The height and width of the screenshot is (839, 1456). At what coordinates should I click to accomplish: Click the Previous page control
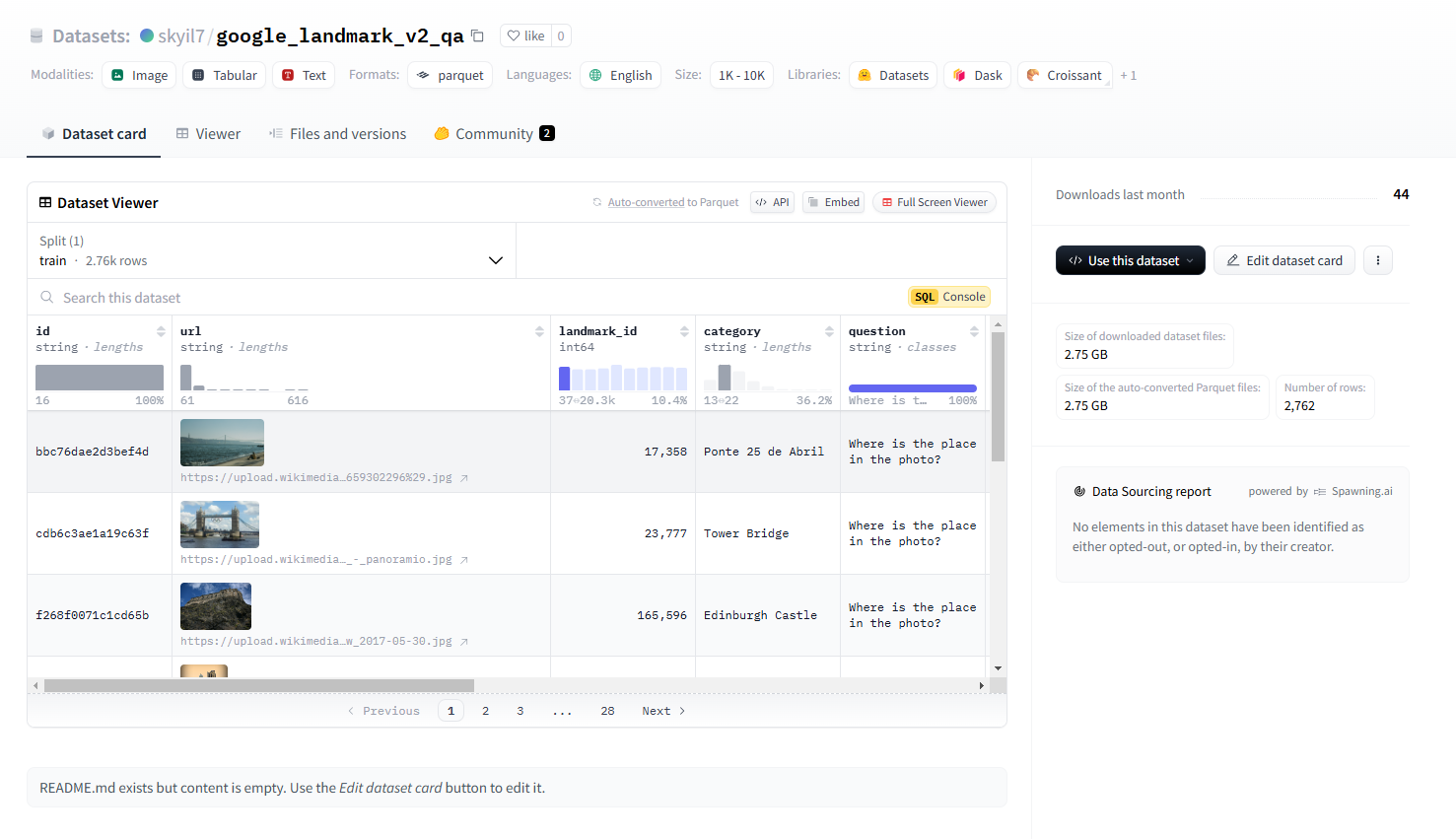click(383, 711)
